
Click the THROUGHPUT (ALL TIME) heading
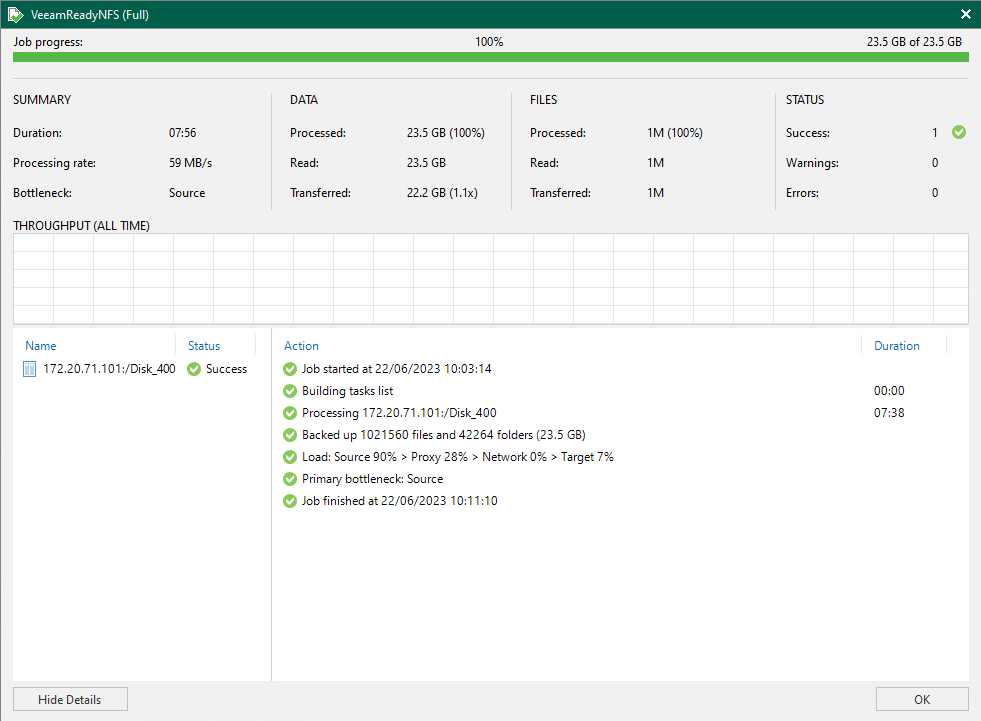[81, 225]
